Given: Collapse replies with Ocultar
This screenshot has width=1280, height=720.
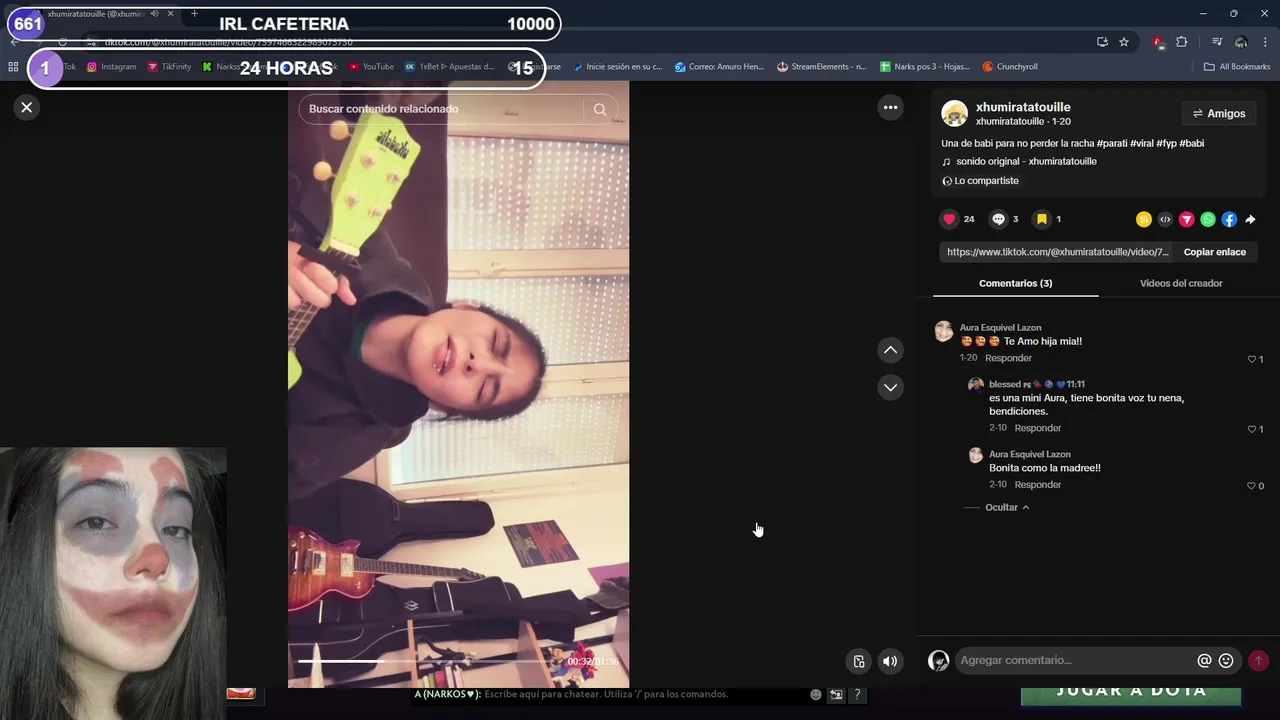Looking at the screenshot, I should 1006,507.
